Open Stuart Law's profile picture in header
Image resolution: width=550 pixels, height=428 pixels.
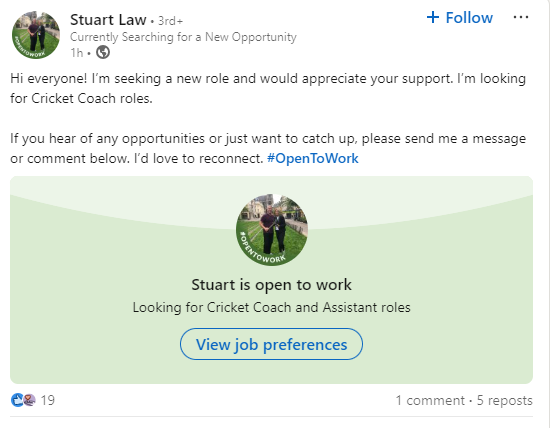coord(36,35)
